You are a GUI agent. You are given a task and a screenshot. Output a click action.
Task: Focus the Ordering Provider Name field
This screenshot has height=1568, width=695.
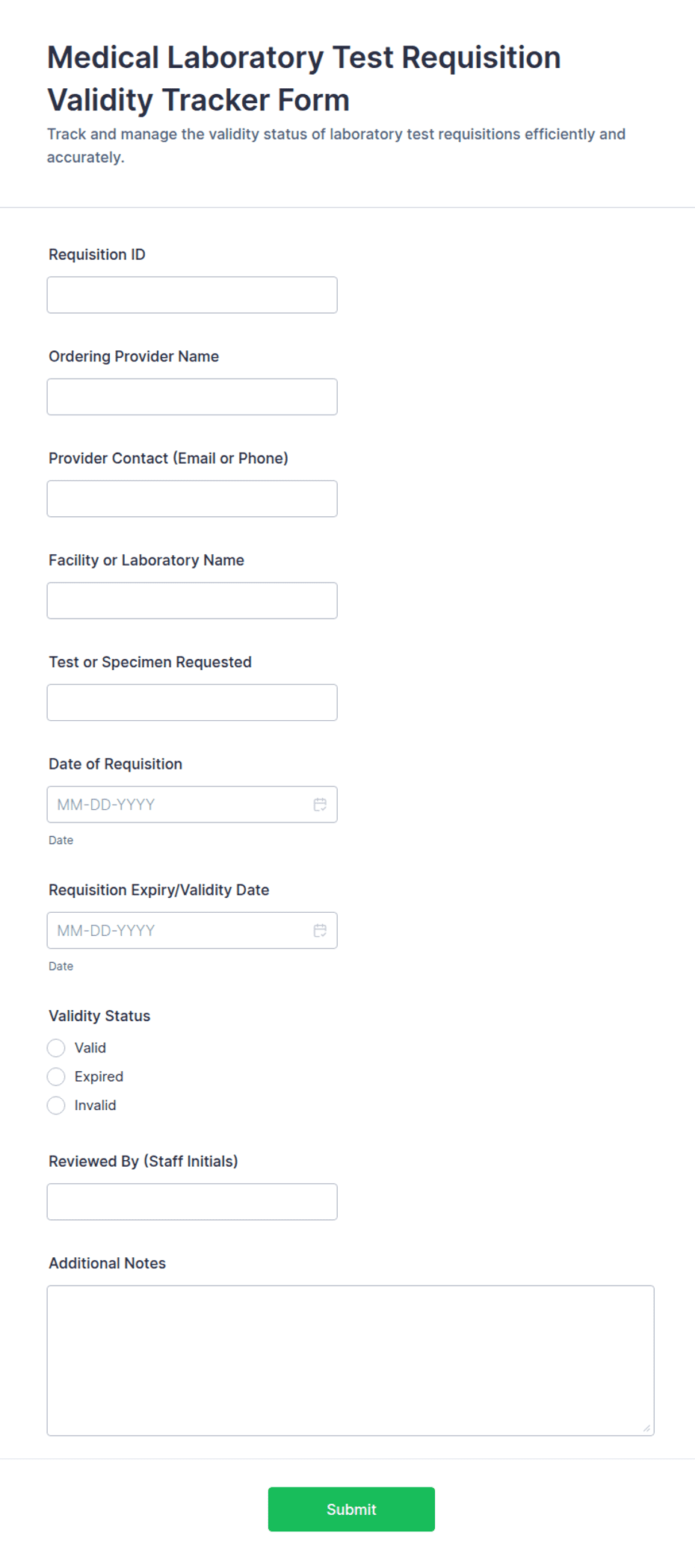(x=192, y=397)
